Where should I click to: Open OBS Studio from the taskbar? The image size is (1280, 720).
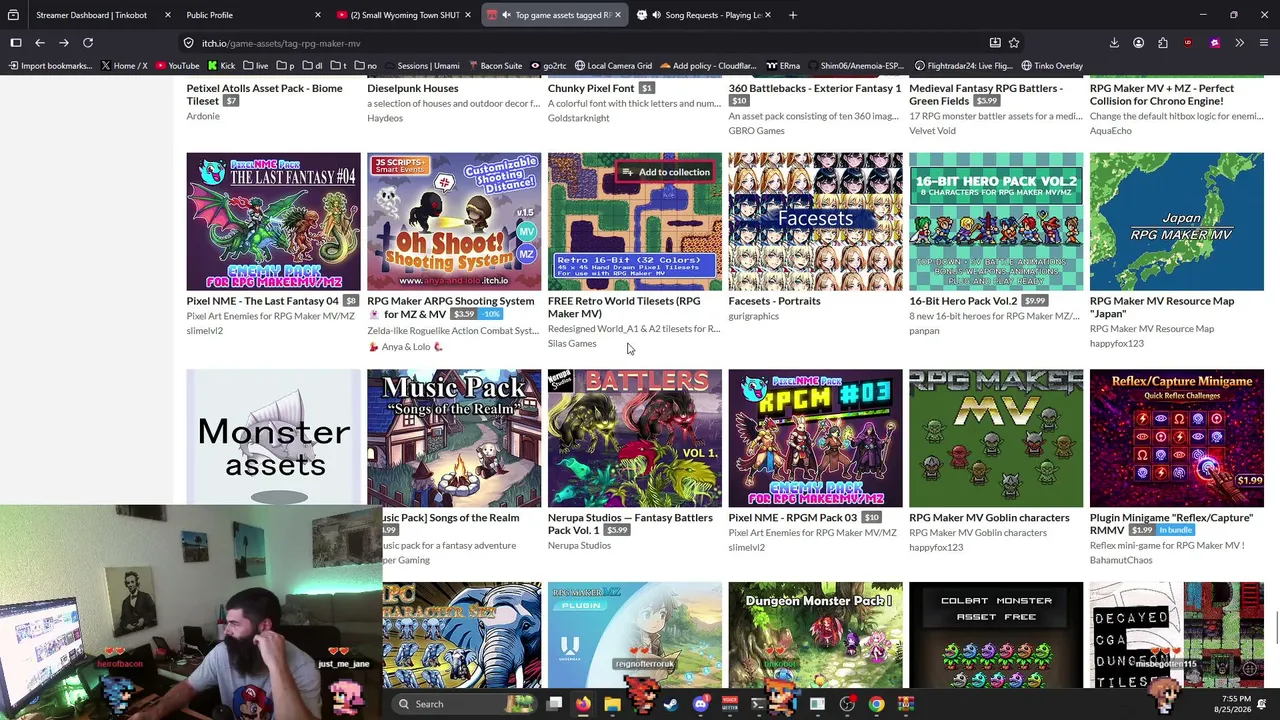847,704
